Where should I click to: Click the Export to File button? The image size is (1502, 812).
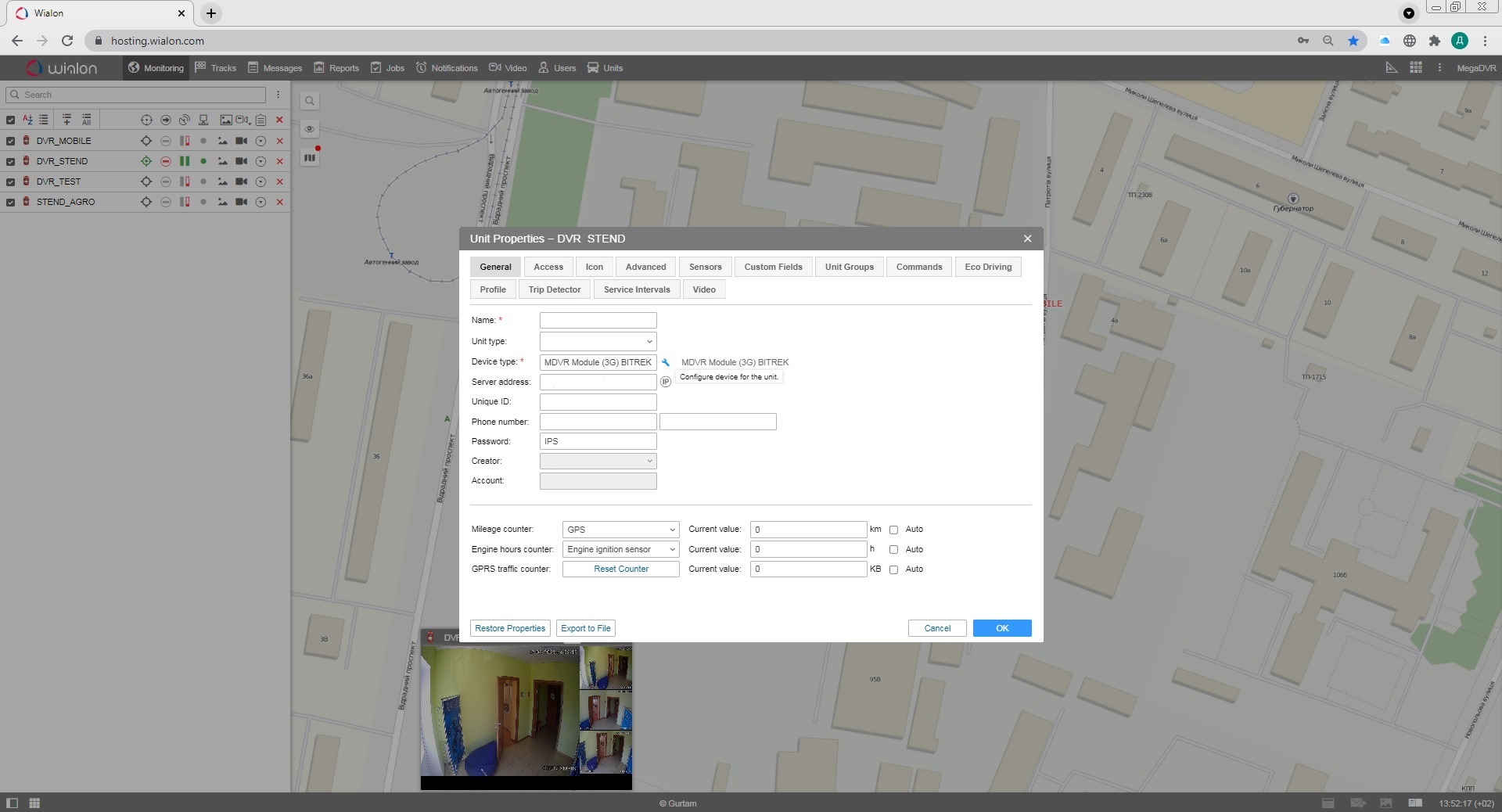[585, 628]
